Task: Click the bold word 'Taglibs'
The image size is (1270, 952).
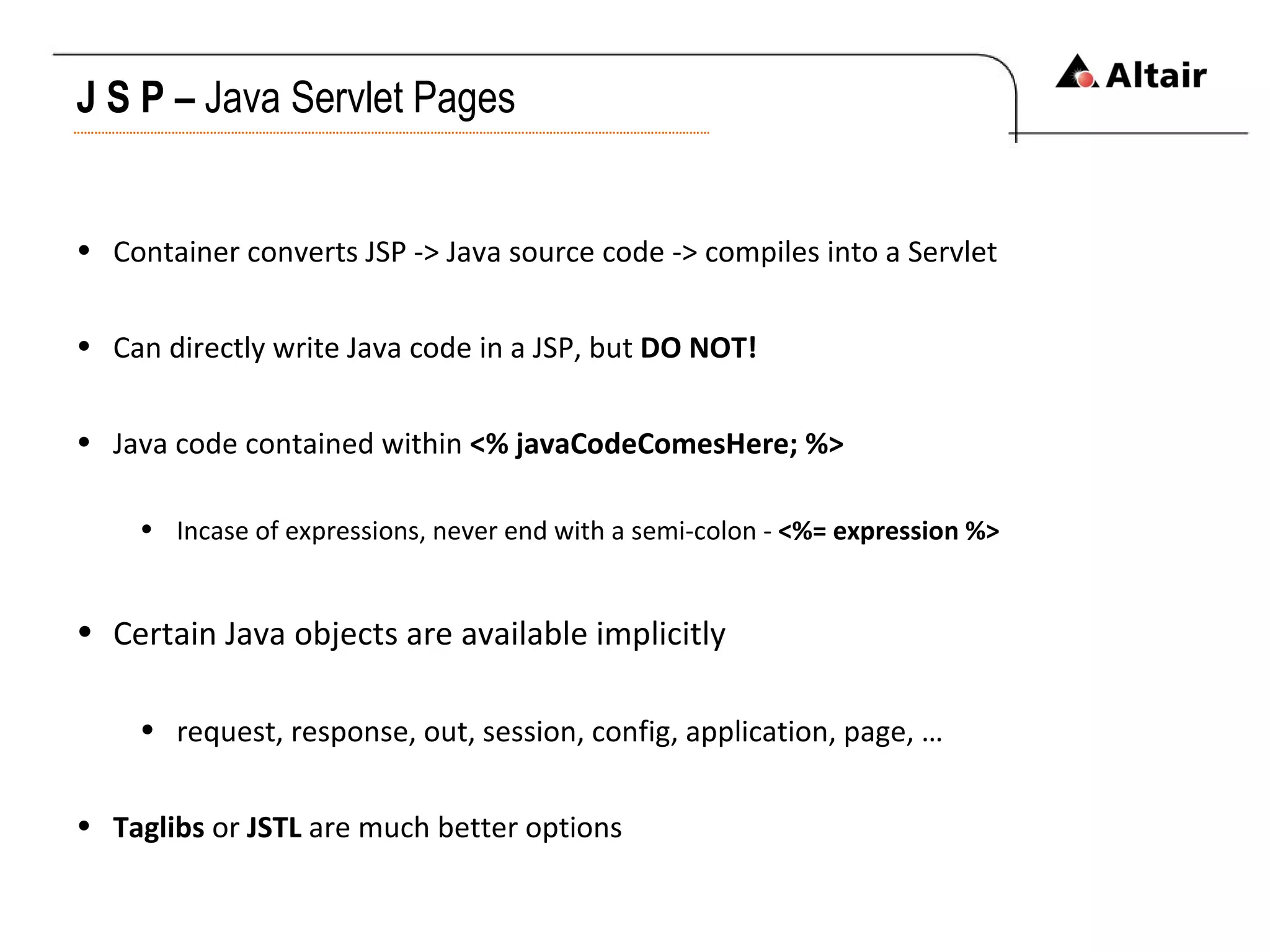Action: tap(159, 828)
